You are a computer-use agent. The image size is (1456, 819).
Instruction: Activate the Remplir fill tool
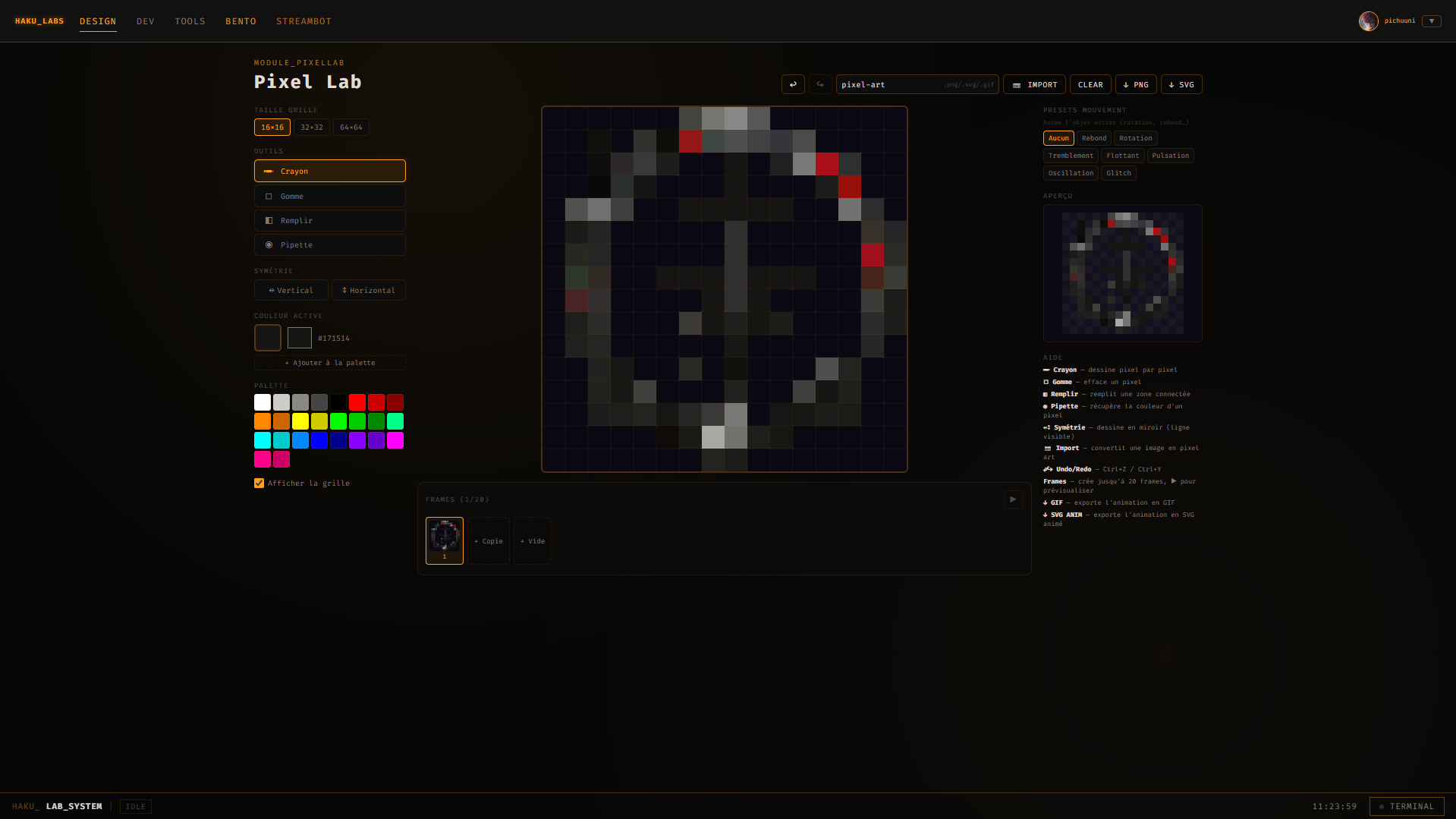coord(329,220)
